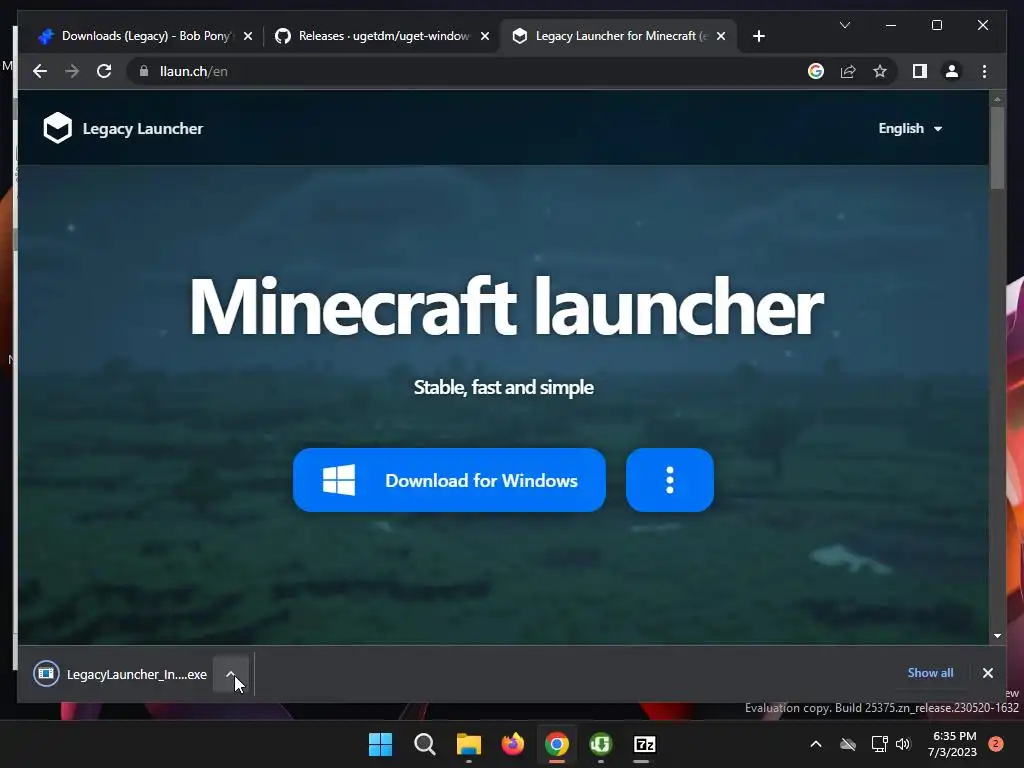Open uGet download manager taskbar icon
The width and height of the screenshot is (1024, 768).
(601, 744)
